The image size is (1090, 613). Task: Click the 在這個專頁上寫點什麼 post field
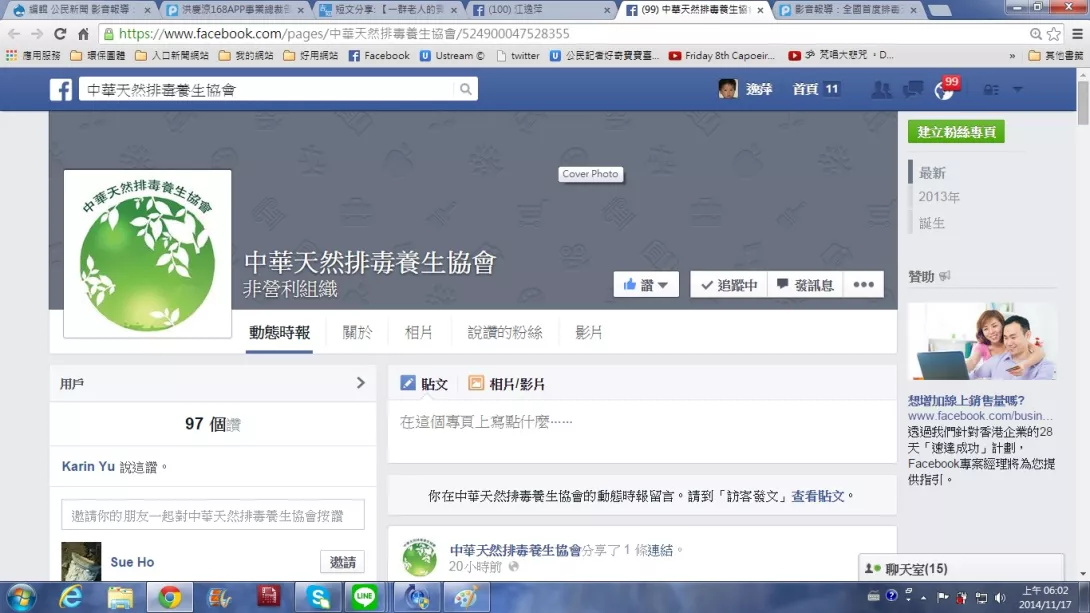point(642,432)
